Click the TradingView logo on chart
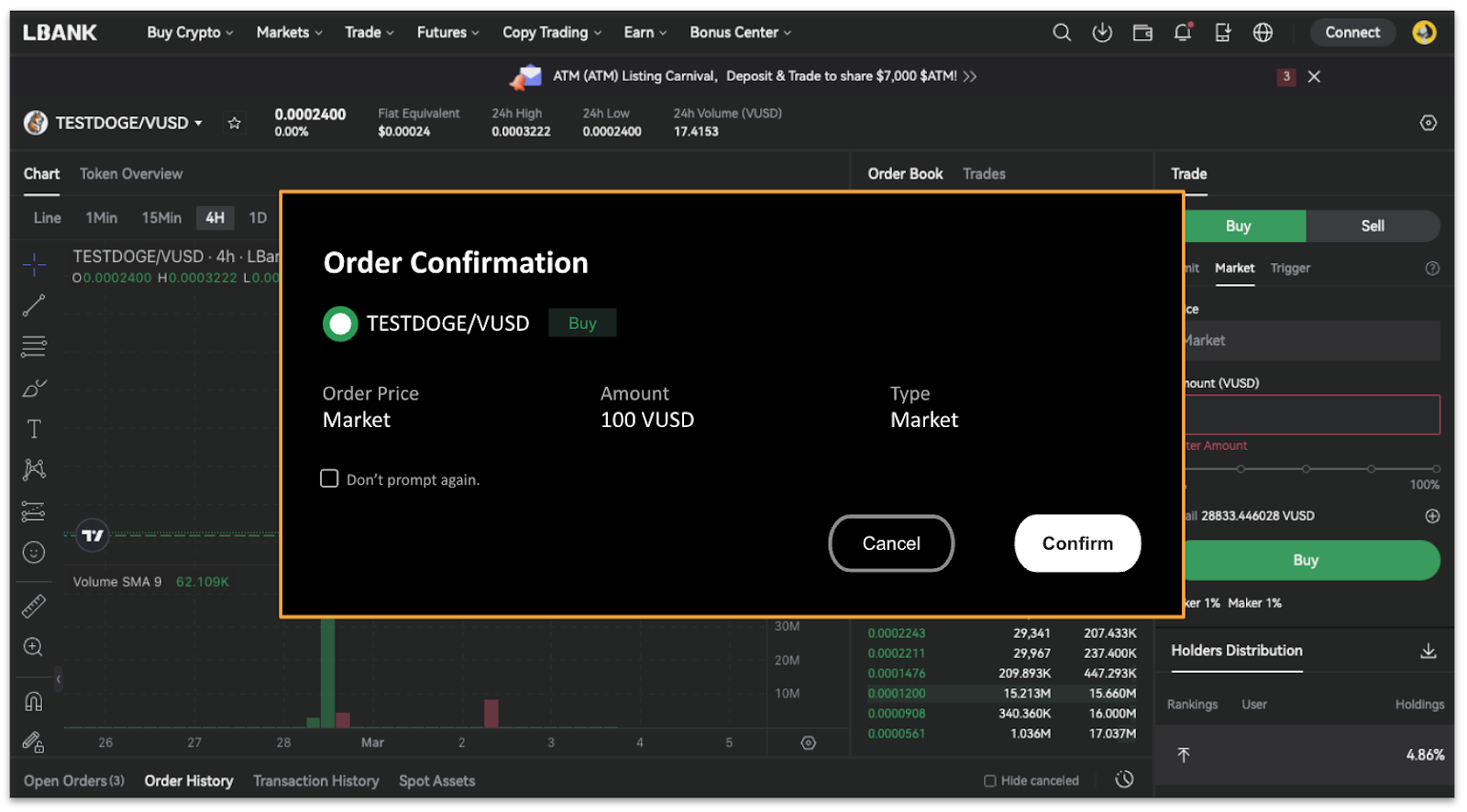 click(93, 535)
